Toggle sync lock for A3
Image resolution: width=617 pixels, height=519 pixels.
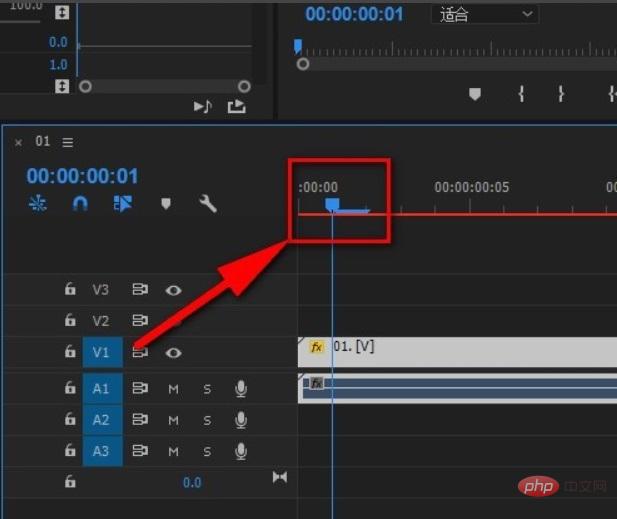[x=140, y=451]
